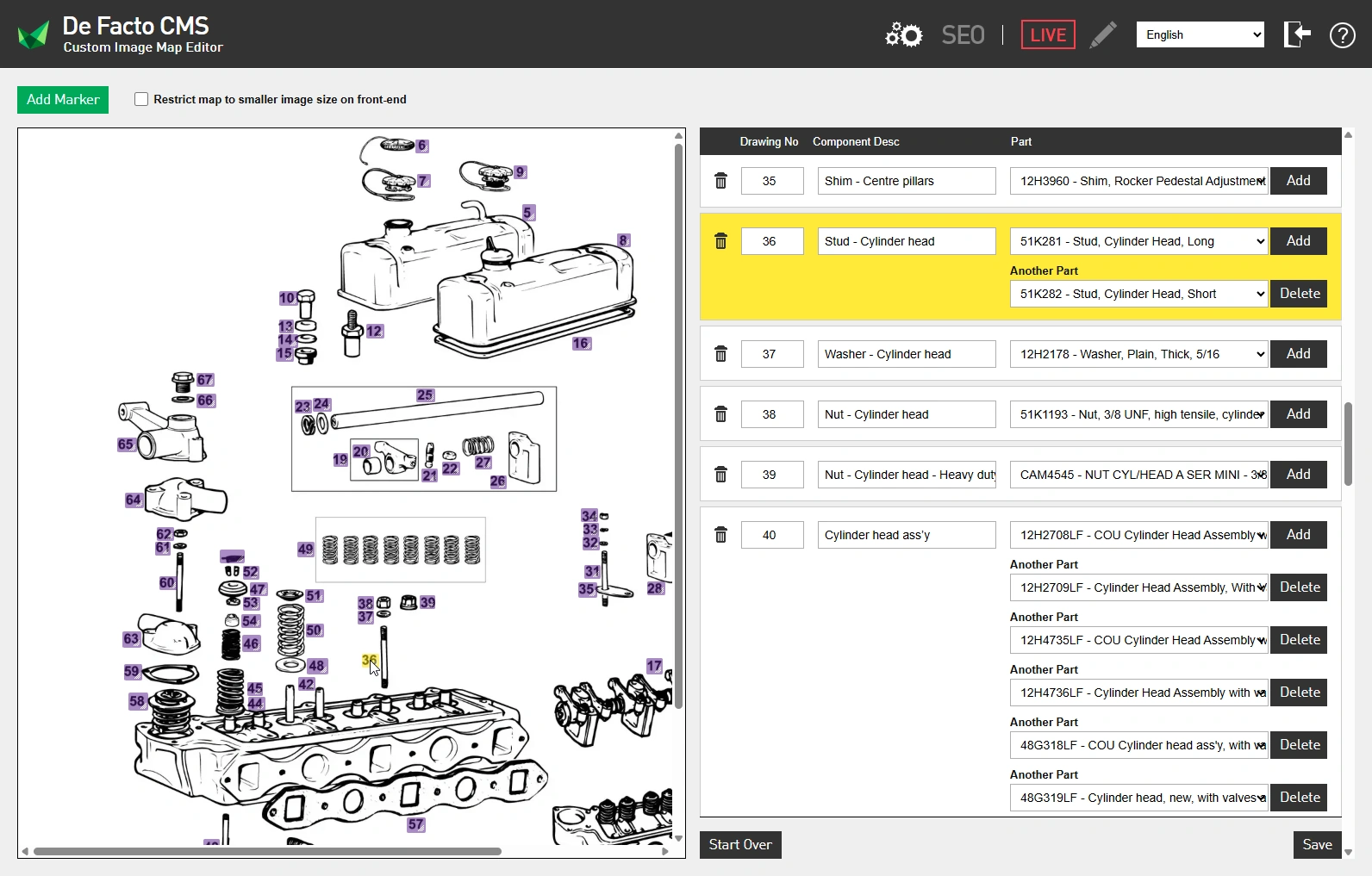Click Add for row 39 Heavy duty nut
The width and height of the screenshot is (1372, 876).
[x=1299, y=475]
